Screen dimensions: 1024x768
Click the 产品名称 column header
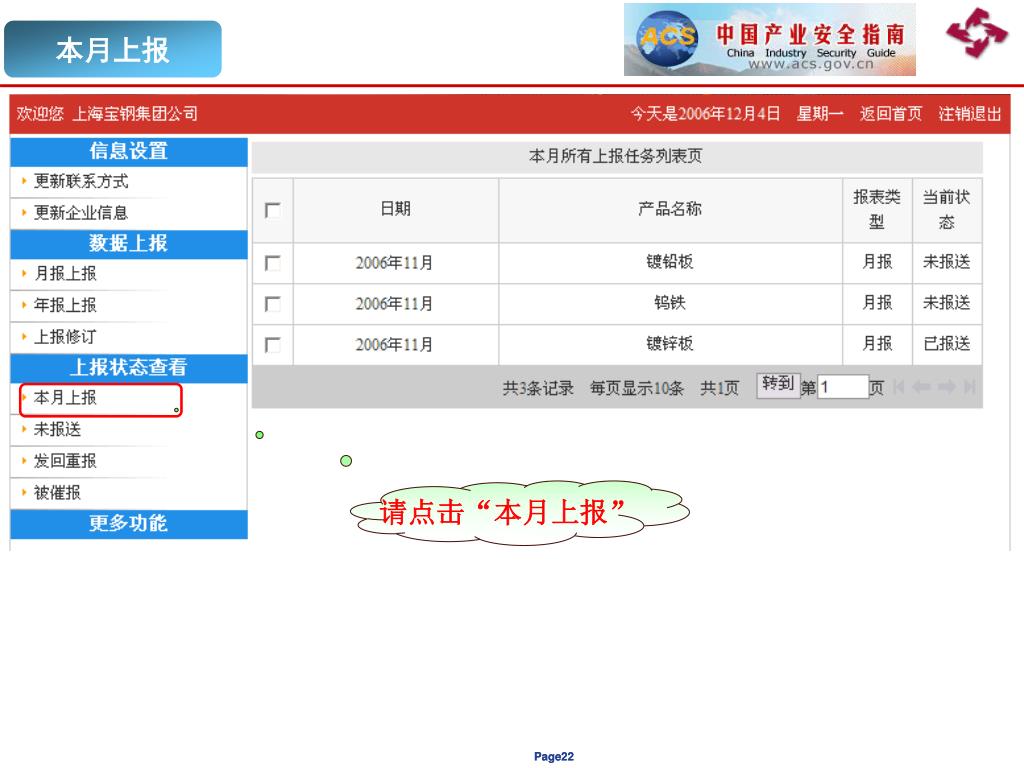(670, 209)
